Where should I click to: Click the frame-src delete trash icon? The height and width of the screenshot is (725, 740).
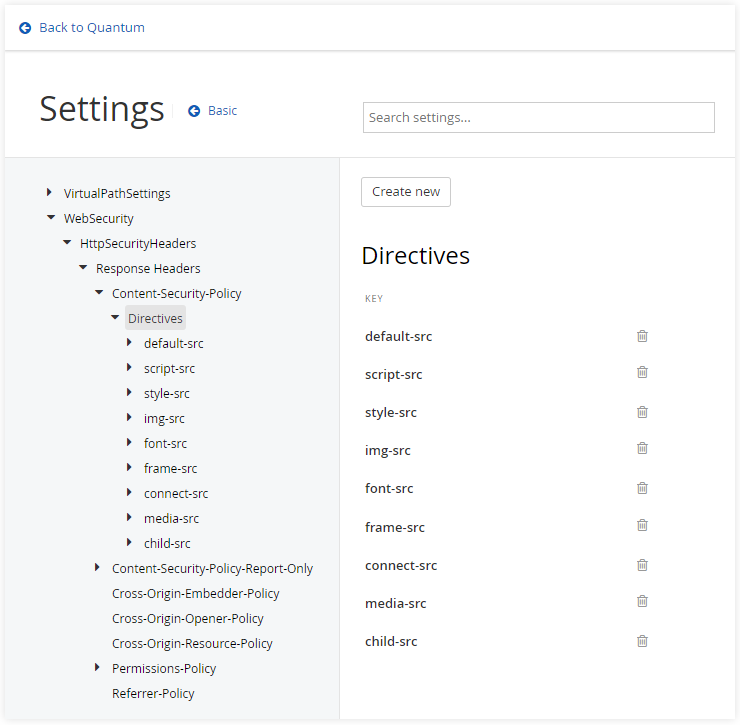[x=642, y=525]
